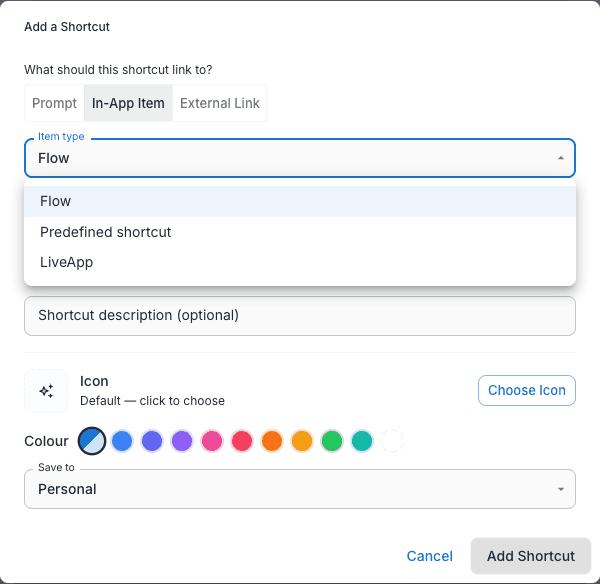Screen dimensions: 600x584
Task: Select the In-App Item tab
Action: tap(128, 103)
